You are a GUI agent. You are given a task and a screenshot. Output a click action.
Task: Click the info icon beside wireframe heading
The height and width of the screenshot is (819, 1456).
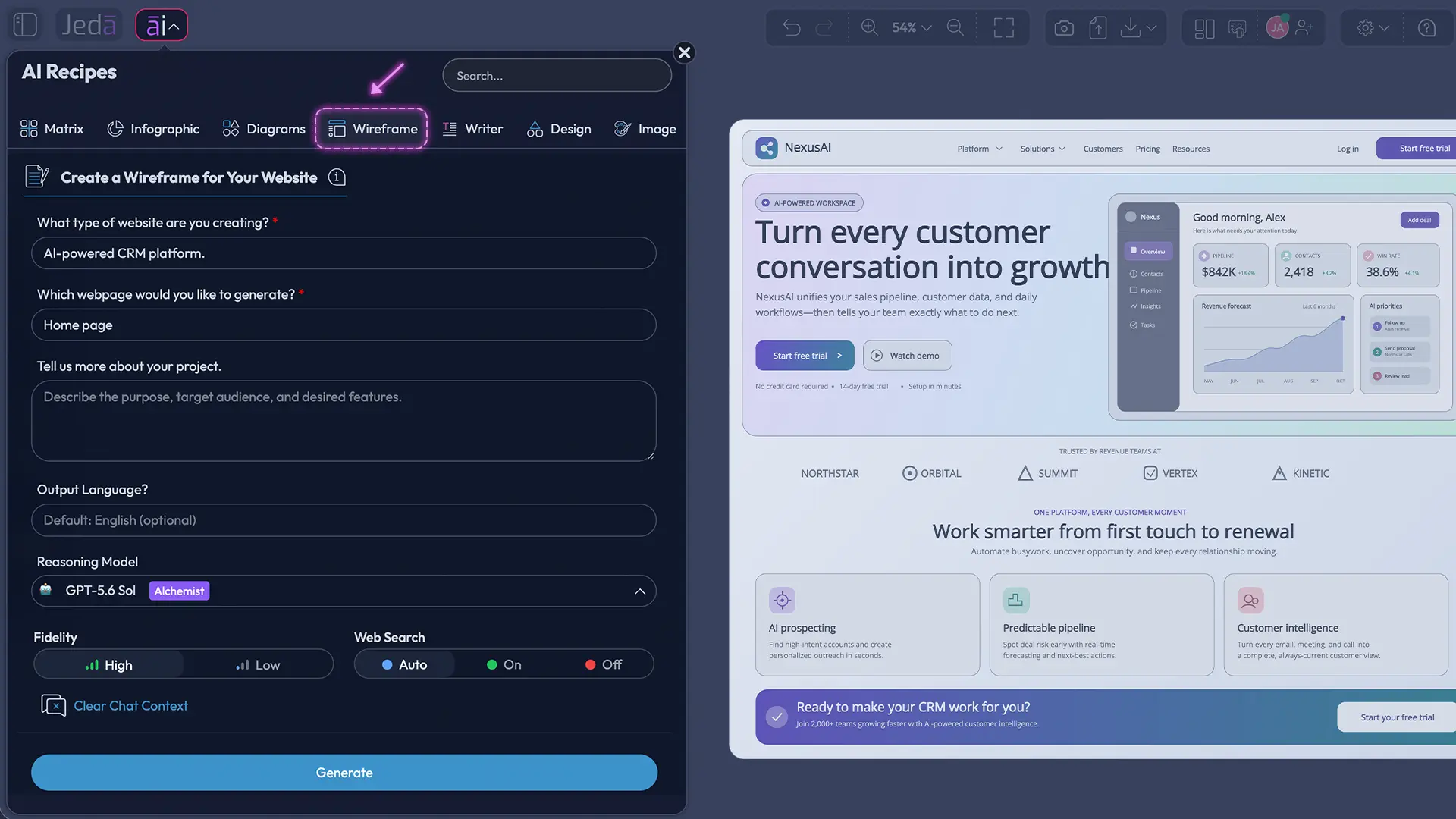point(337,177)
